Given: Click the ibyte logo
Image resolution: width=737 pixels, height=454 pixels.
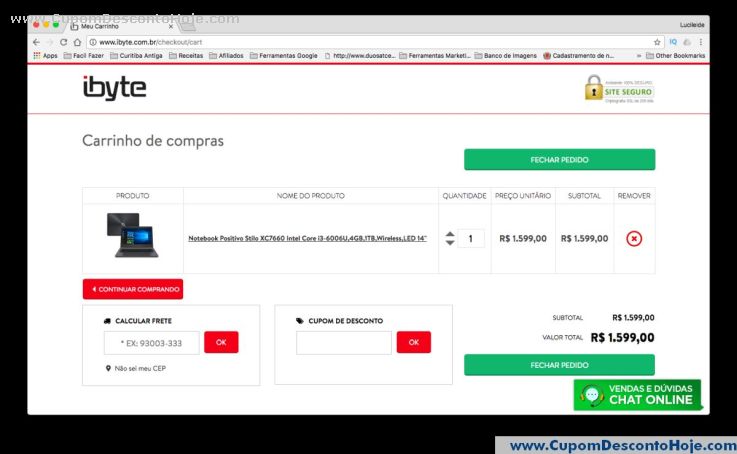Looking at the screenshot, I should click(115, 88).
